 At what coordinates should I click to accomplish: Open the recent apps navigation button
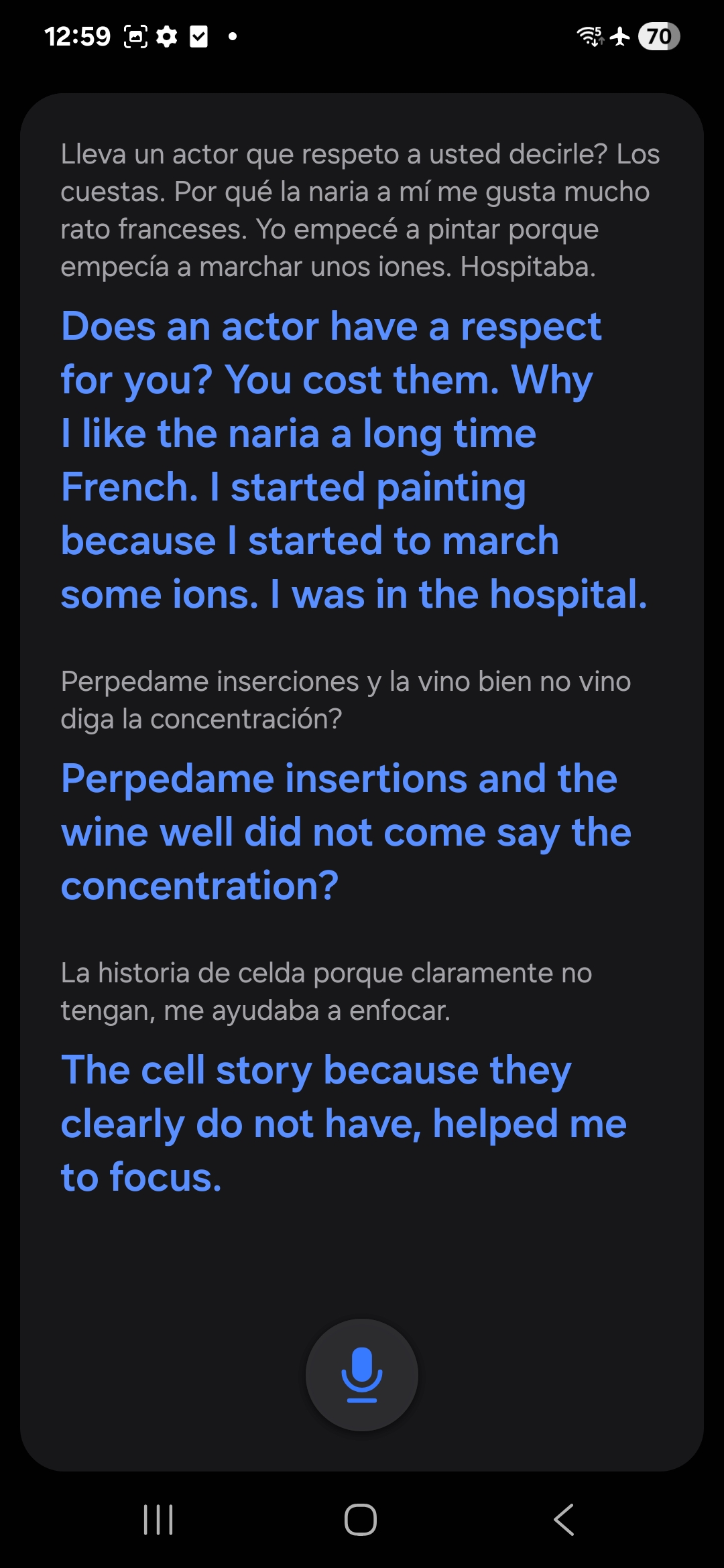159,1519
